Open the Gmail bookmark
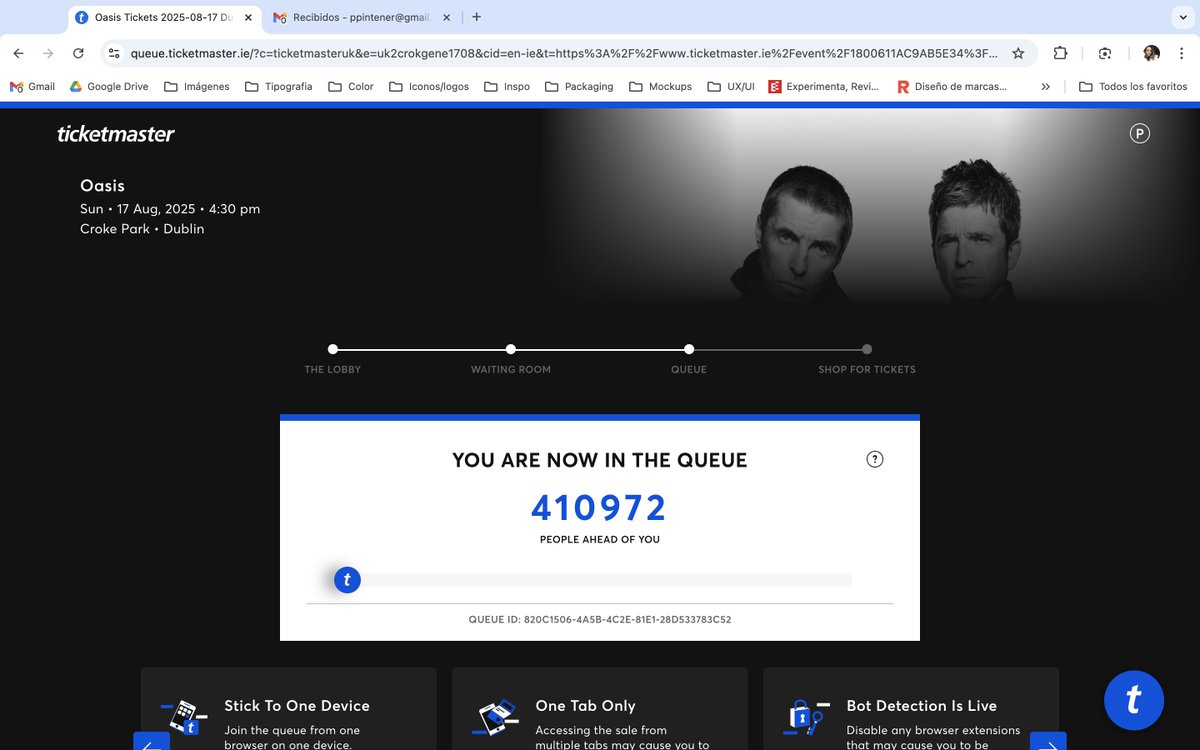The height and width of the screenshot is (750, 1200). tap(32, 86)
